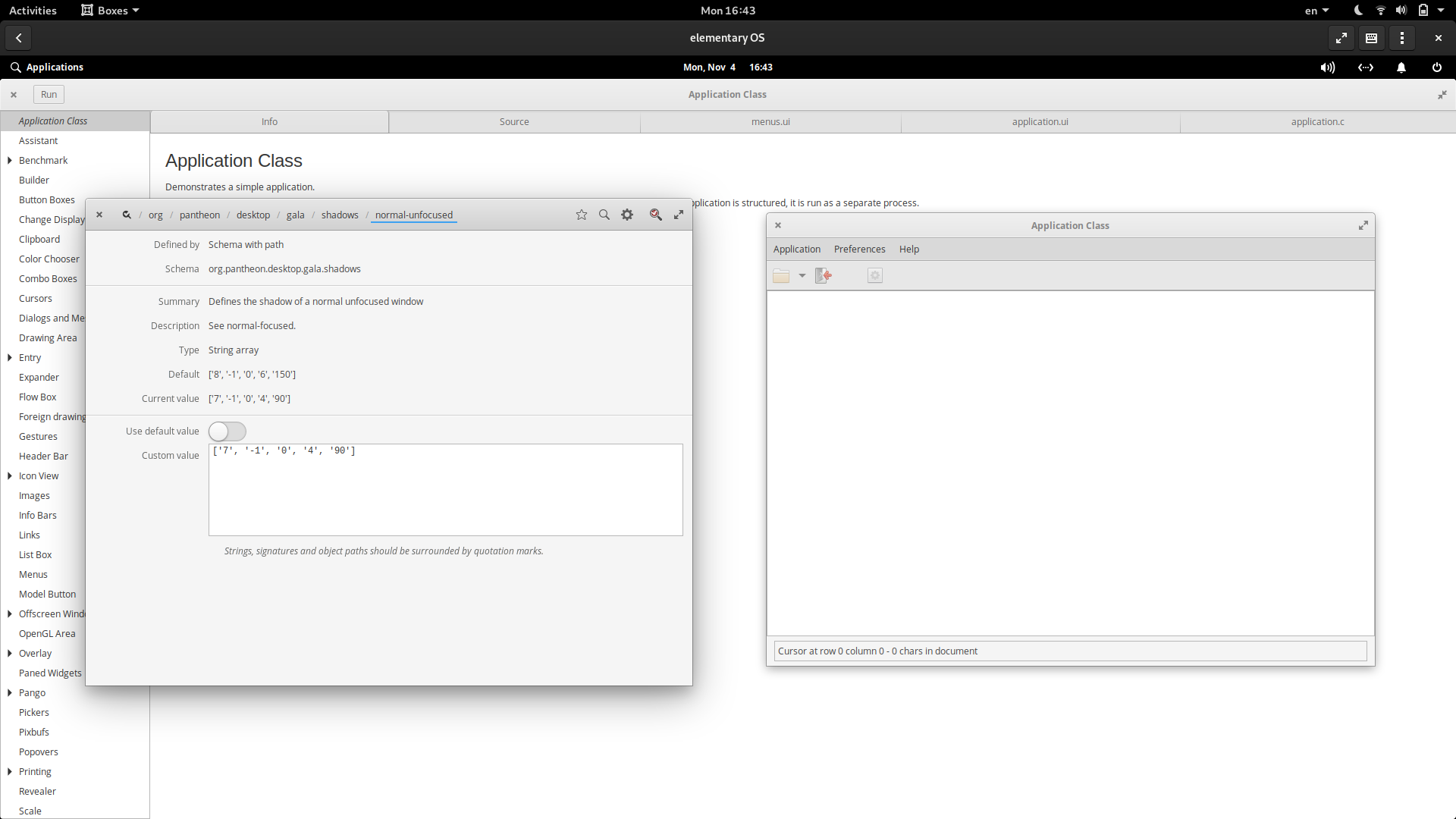Expand the Pango tree item
This screenshot has height=819, width=1456.
(x=10, y=693)
